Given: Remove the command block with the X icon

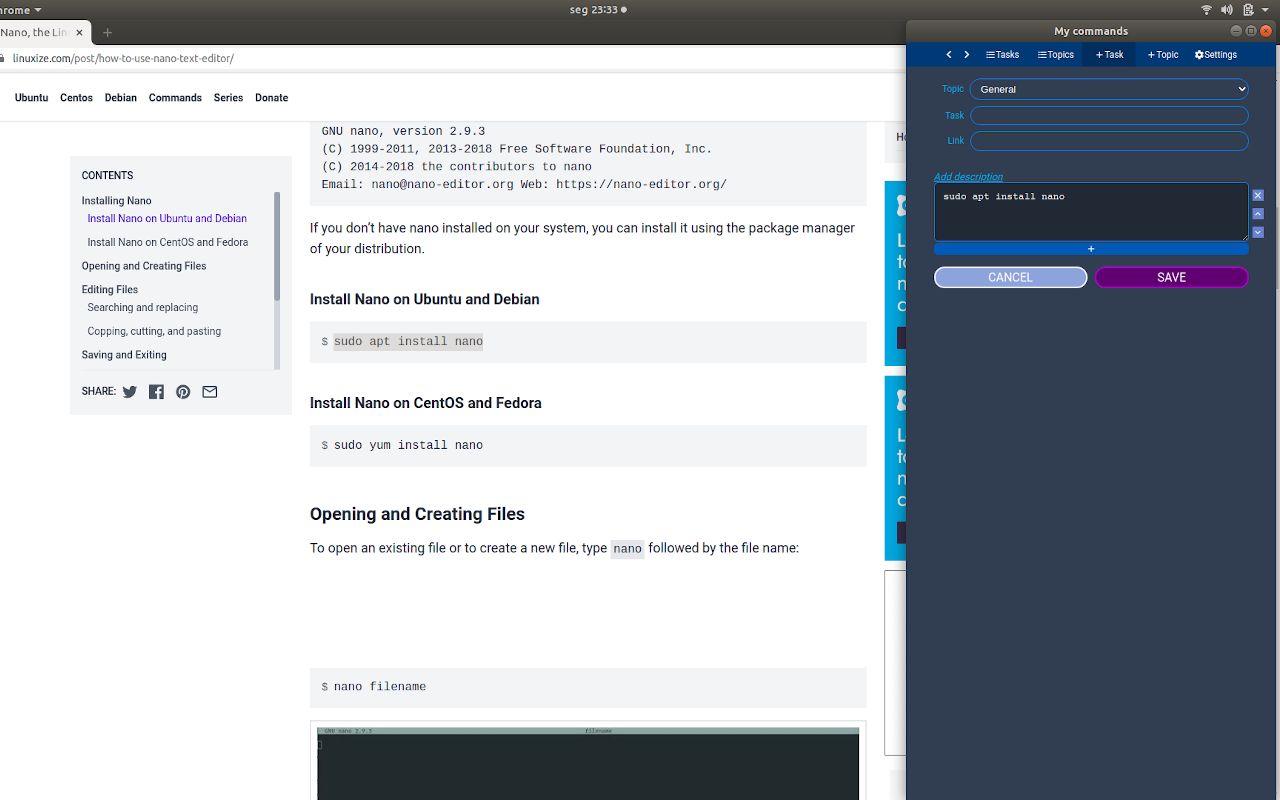Looking at the screenshot, I should pos(1258,195).
